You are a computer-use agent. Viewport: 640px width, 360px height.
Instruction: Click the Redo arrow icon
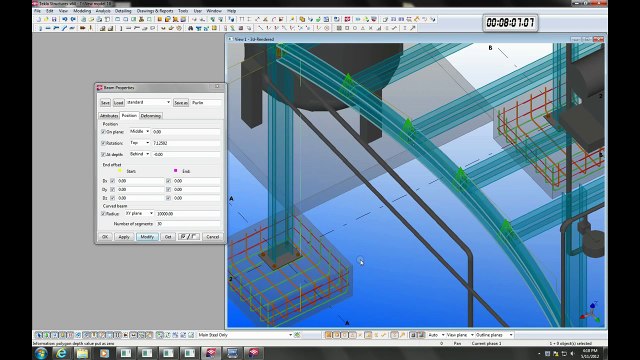(x=73, y=19)
